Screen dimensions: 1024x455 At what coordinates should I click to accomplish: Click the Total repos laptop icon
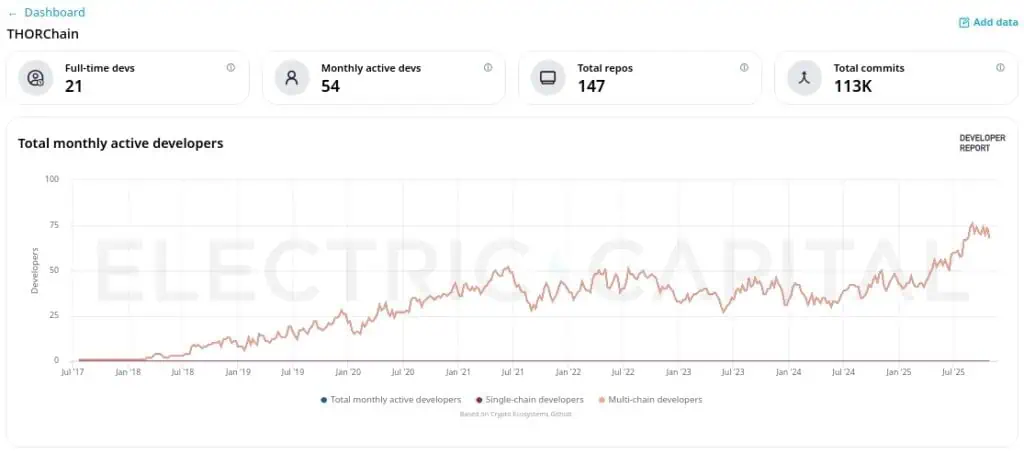click(548, 77)
